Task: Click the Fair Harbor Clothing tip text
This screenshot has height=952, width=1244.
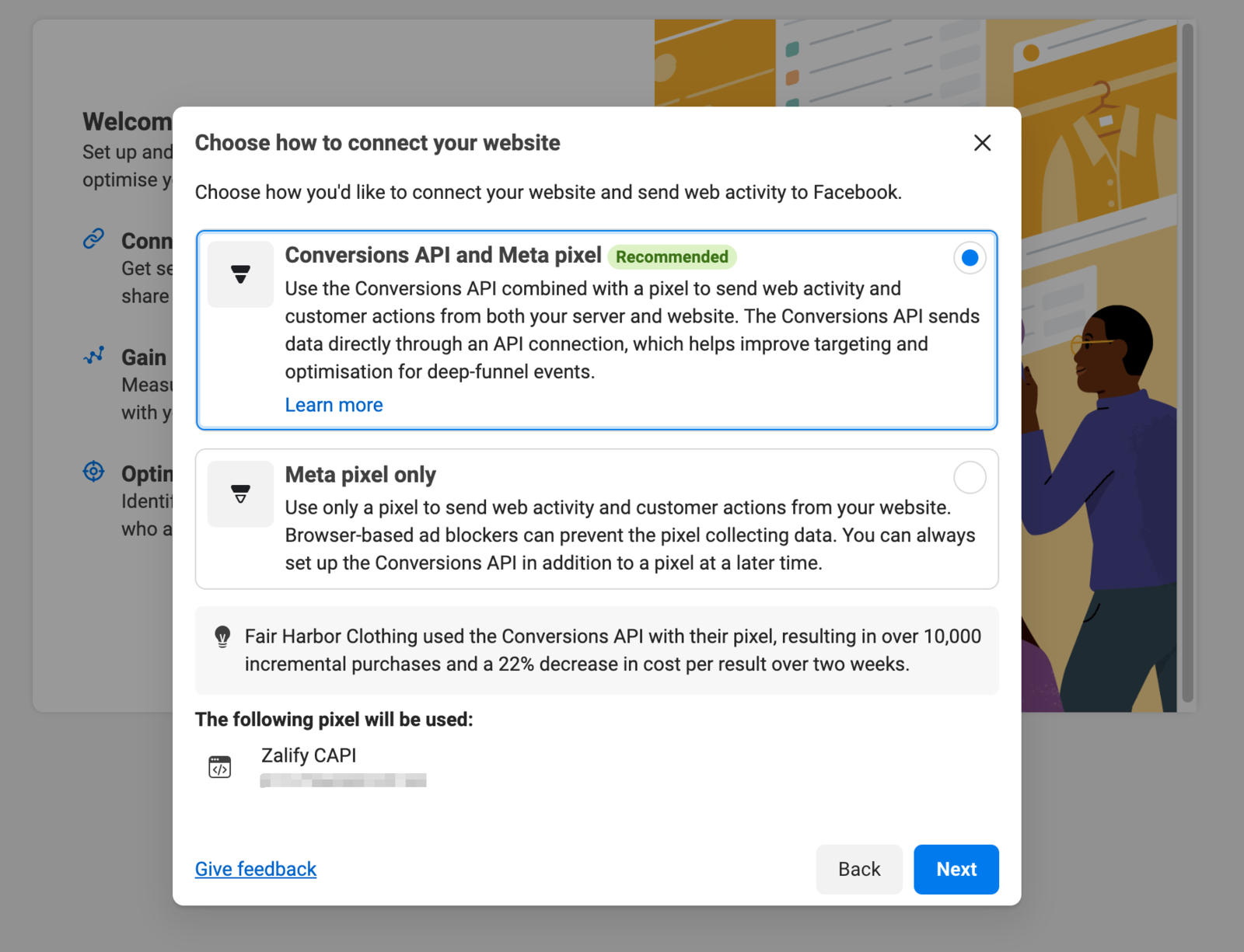Action: tap(612, 650)
